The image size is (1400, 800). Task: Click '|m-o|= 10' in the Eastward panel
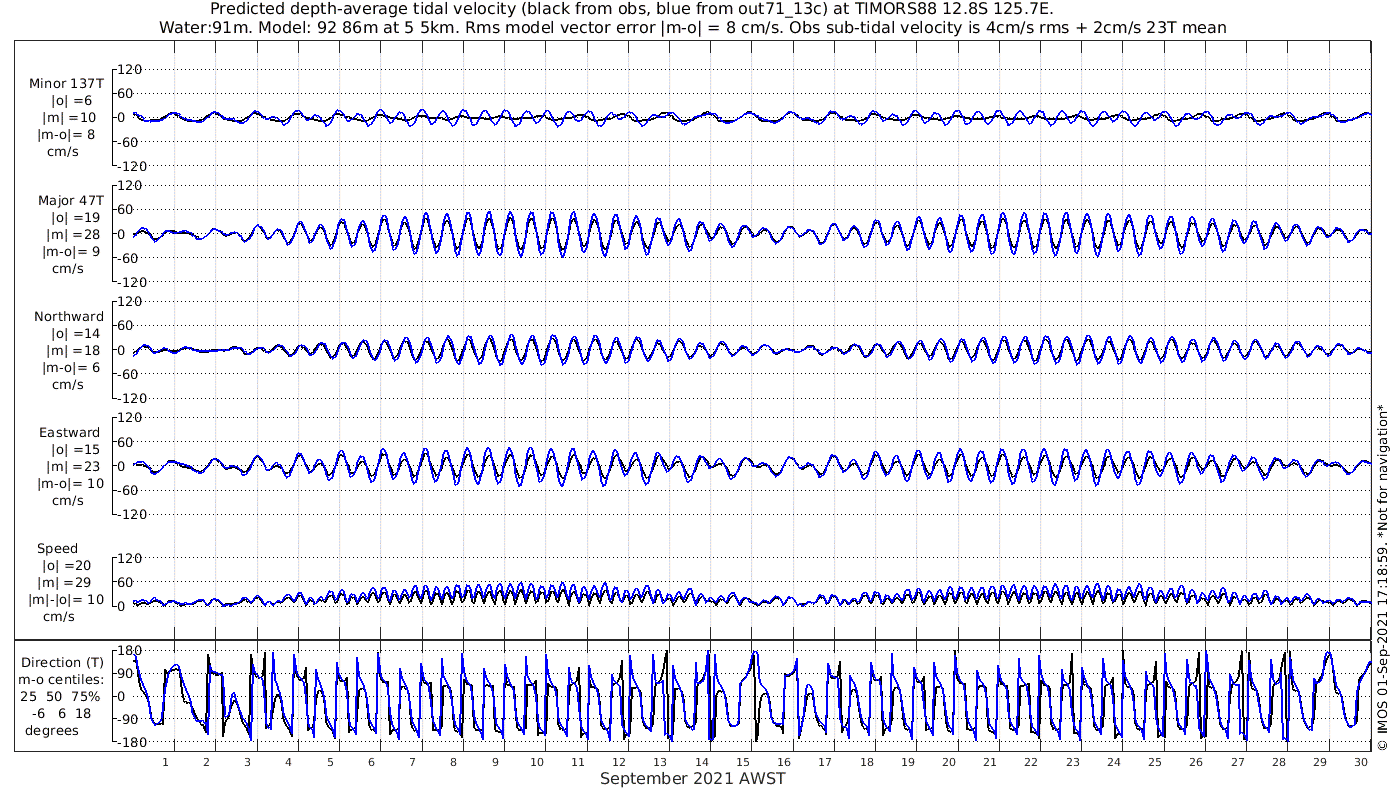[68, 484]
